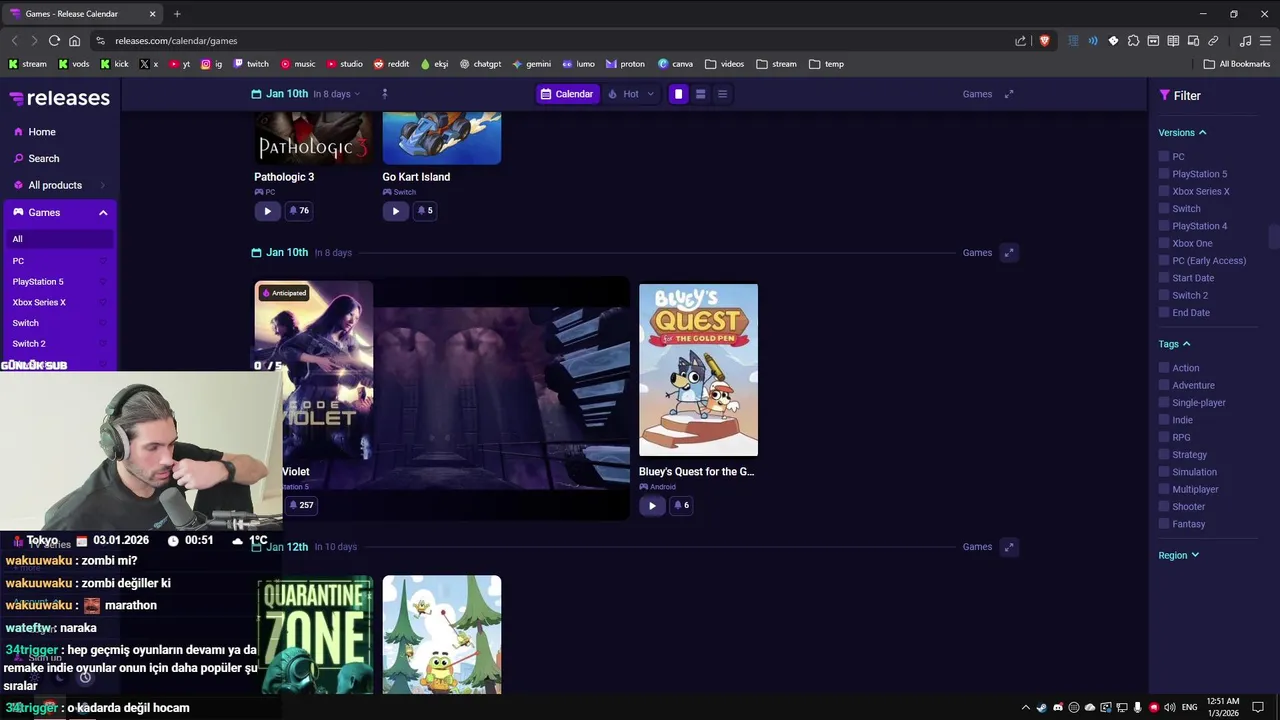1280x720 pixels.
Task: Click the address bar URL
Action: click(176, 41)
